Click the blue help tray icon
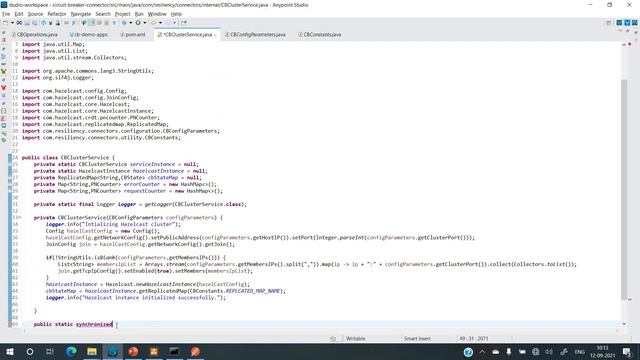The width and height of the screenshot is (640, 360). point(468,352)
